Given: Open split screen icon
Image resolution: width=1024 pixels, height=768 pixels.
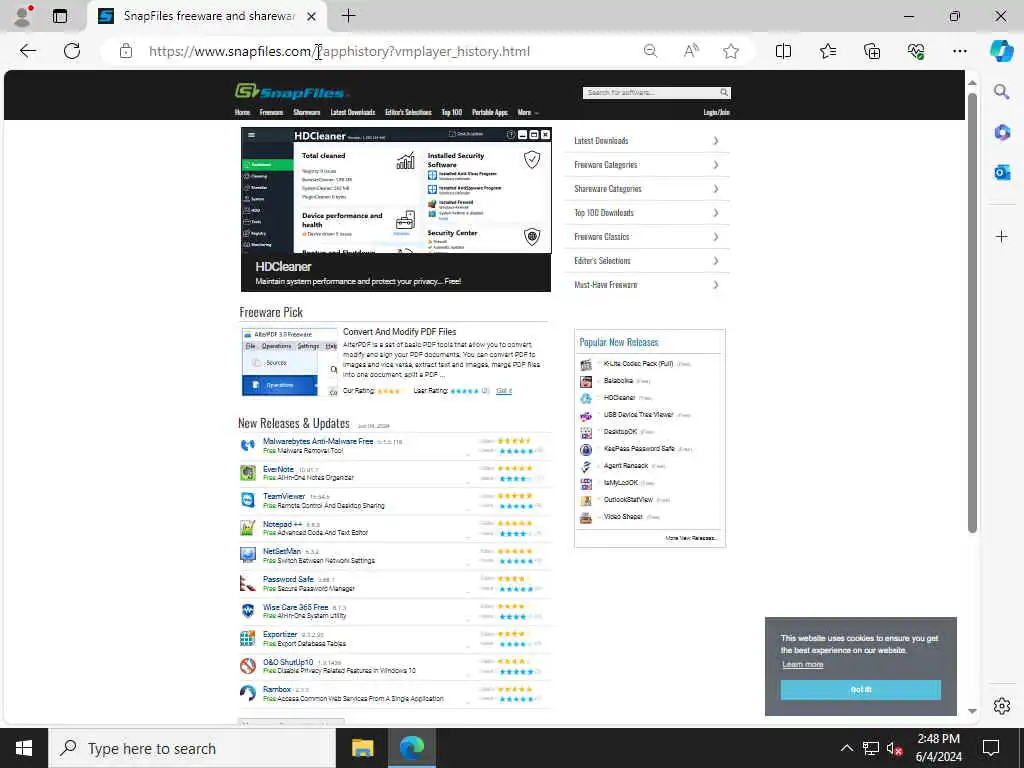Looking at the screenshot, I should click(783, 51).
